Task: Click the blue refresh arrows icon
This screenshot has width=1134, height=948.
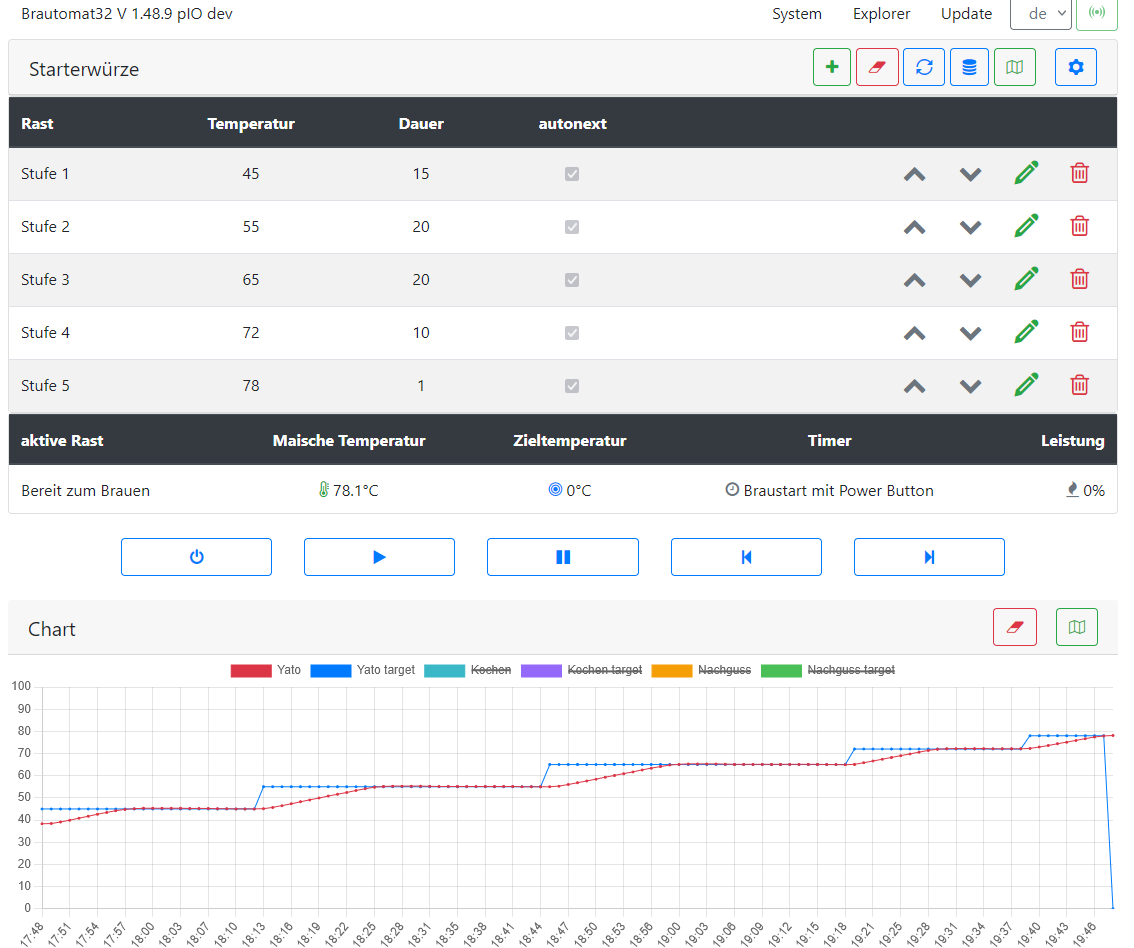Action: pos(924,68)
